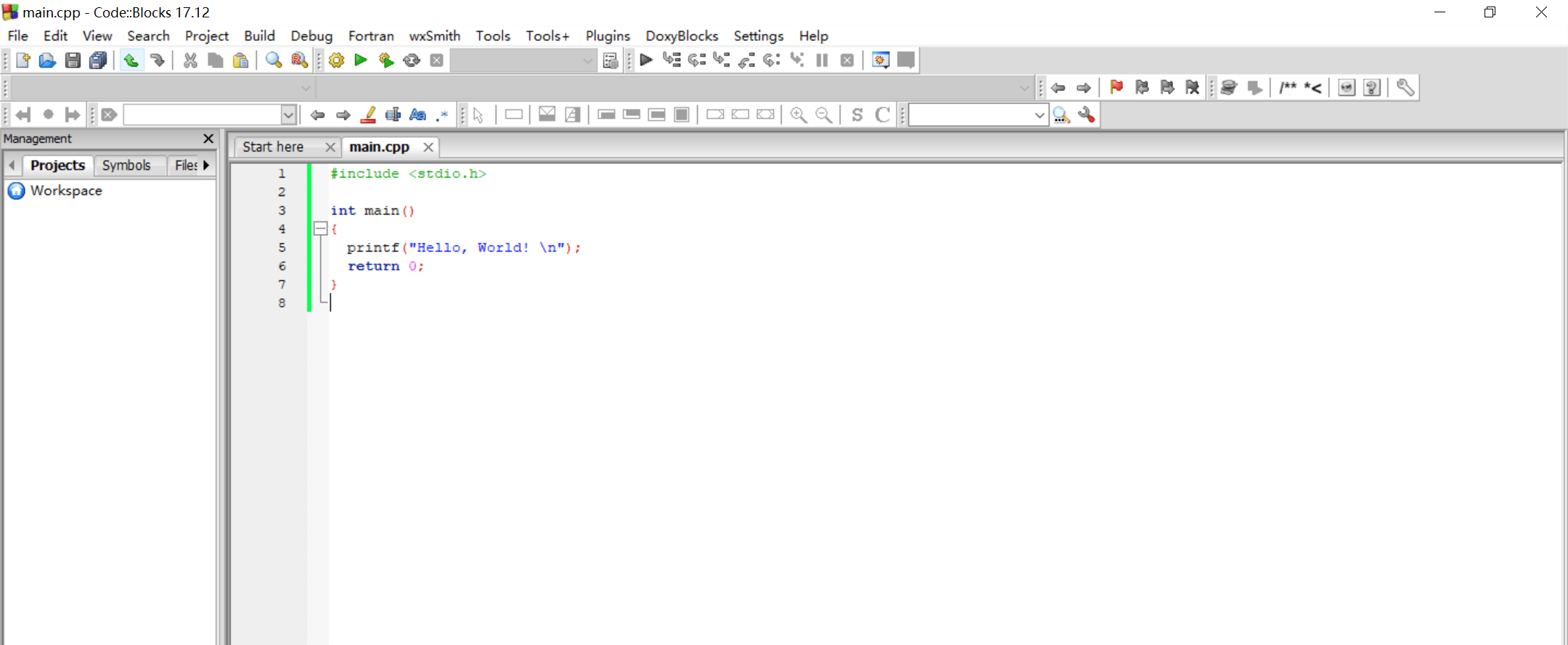Toggle regular expression search with the .* icon
The image size is (1568, 645).
[442, 115]
